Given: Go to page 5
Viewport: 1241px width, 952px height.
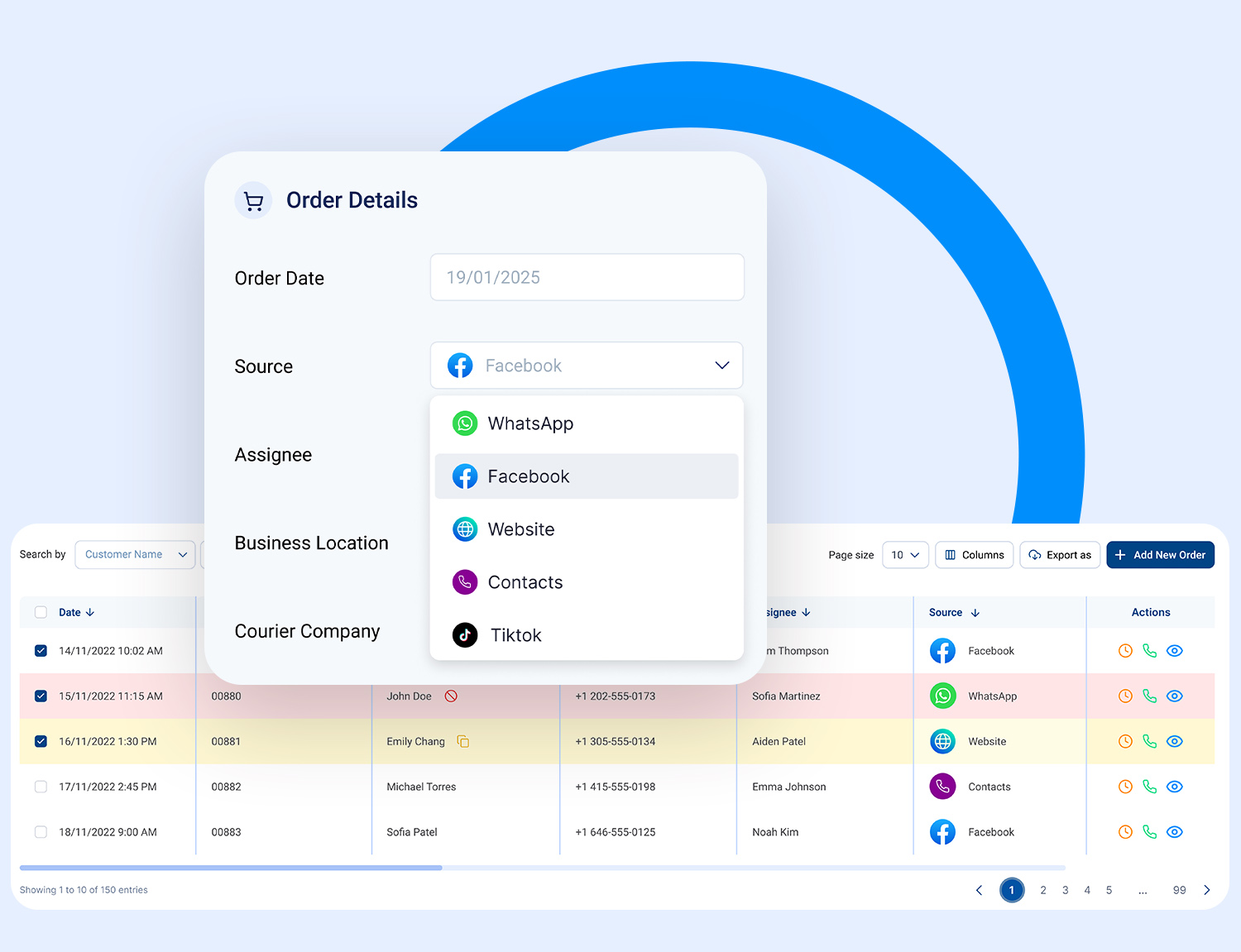Looking at the screenshot, I should point(1109,891).
